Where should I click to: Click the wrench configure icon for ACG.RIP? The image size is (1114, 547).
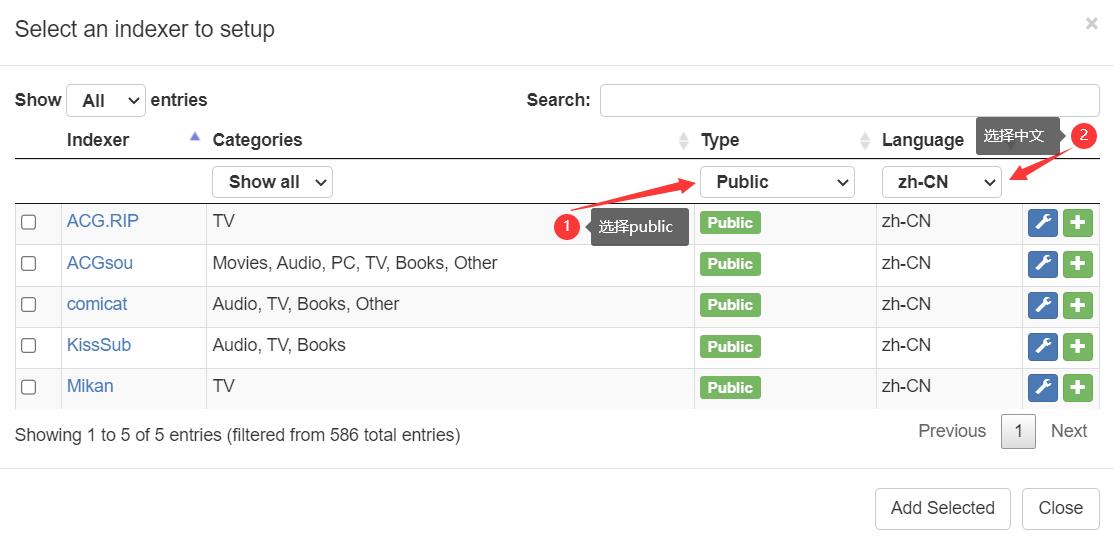[x=1043, y=223]
